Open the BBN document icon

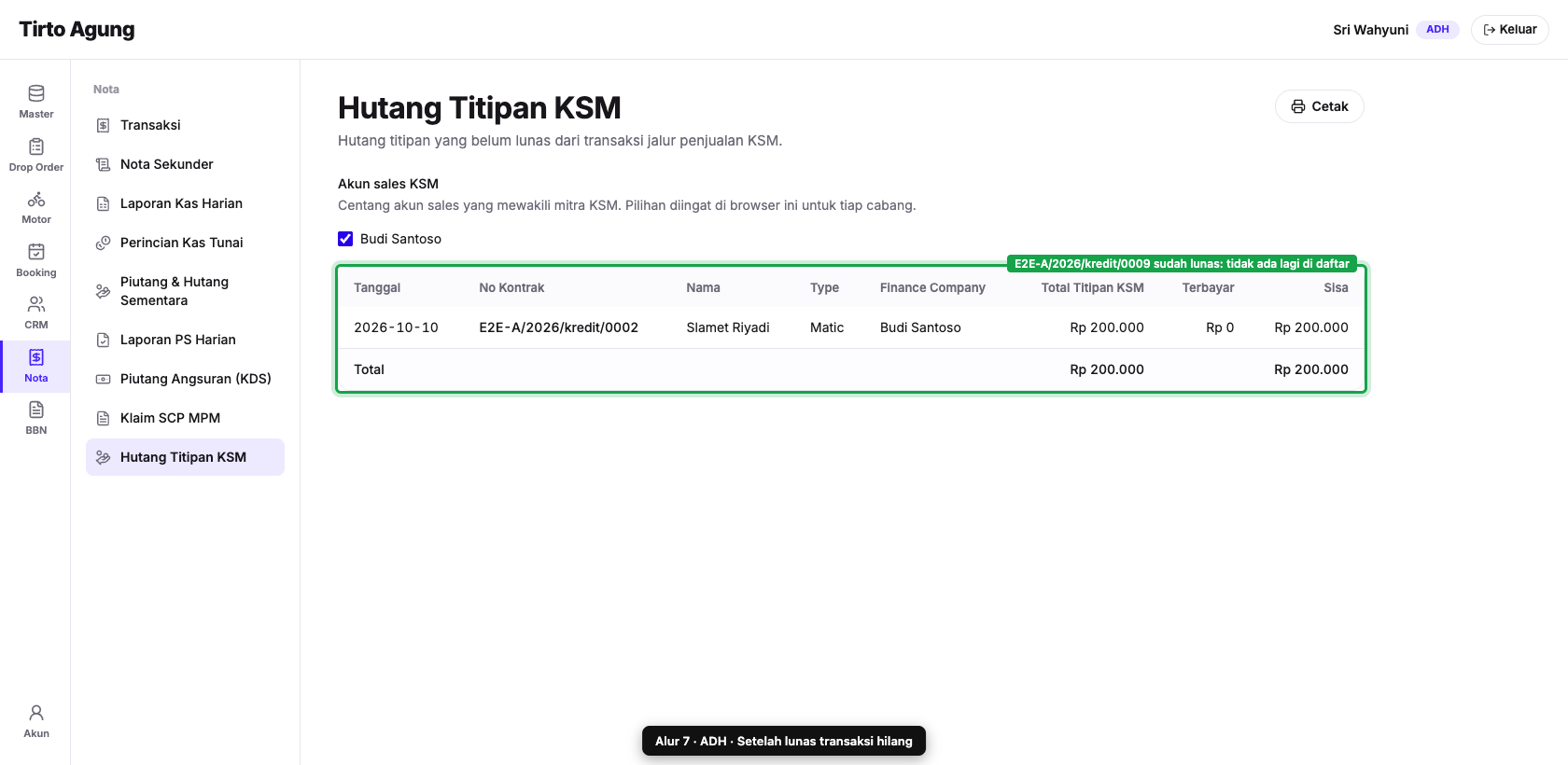click(36, 410)
